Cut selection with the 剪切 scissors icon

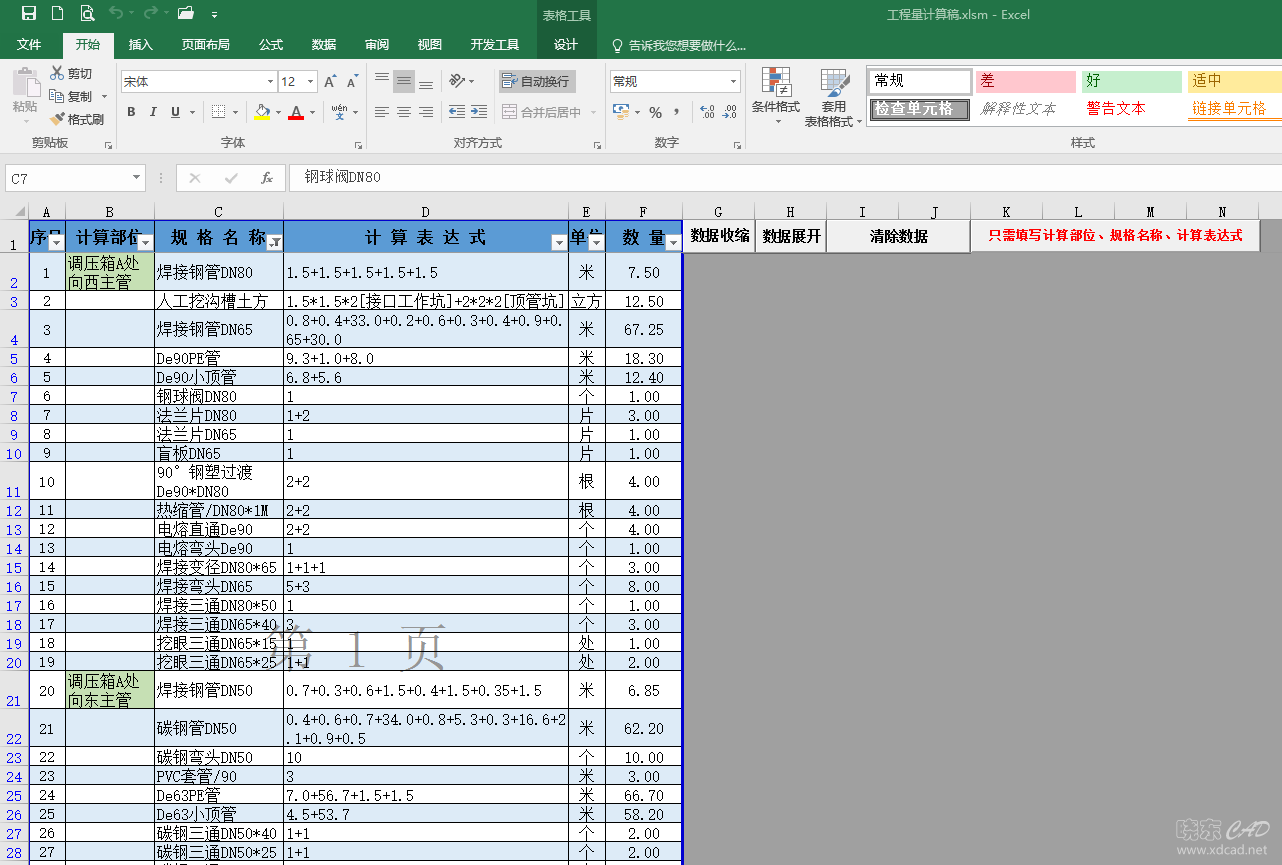(58, 73)
